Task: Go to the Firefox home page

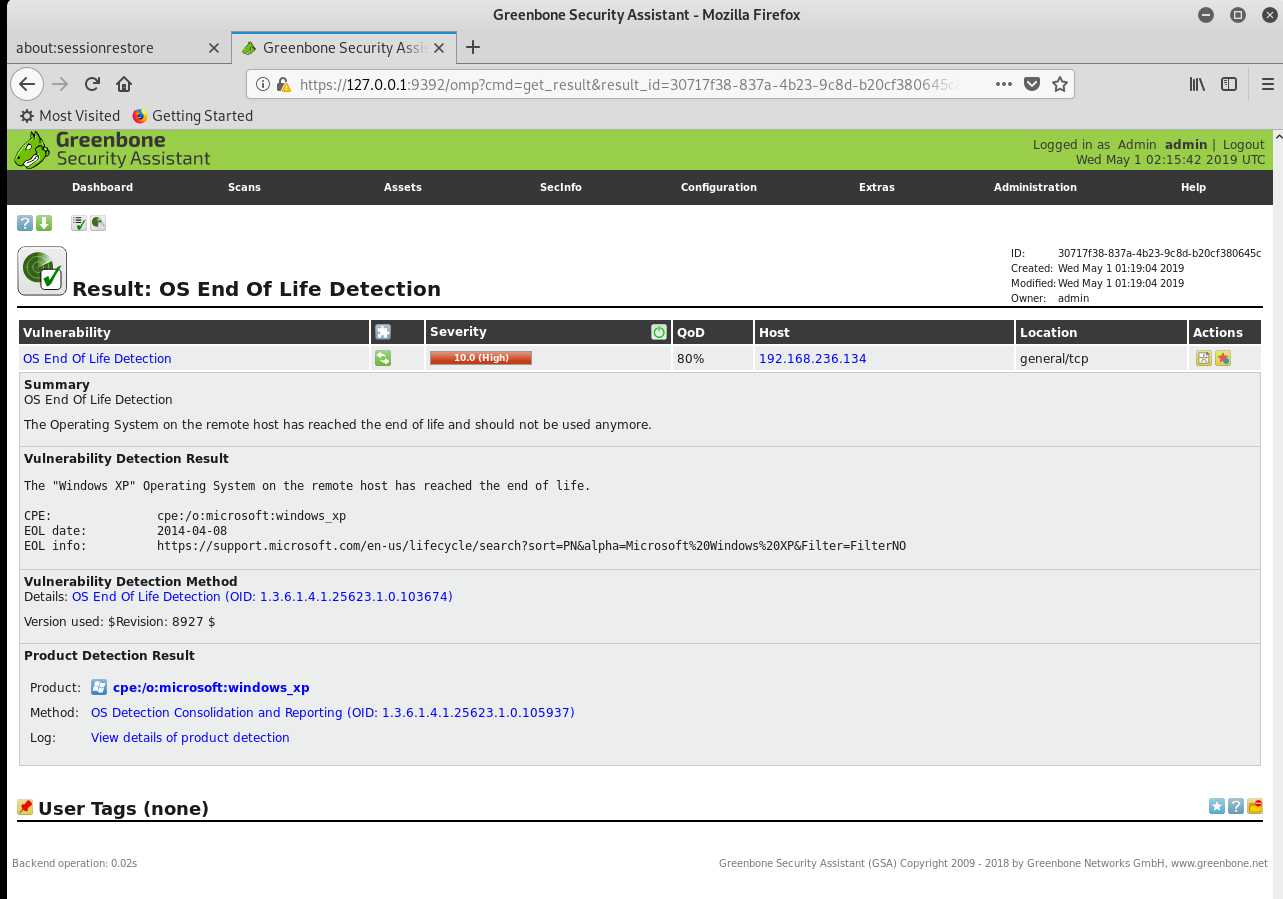Action: click(x=124, y=84)
